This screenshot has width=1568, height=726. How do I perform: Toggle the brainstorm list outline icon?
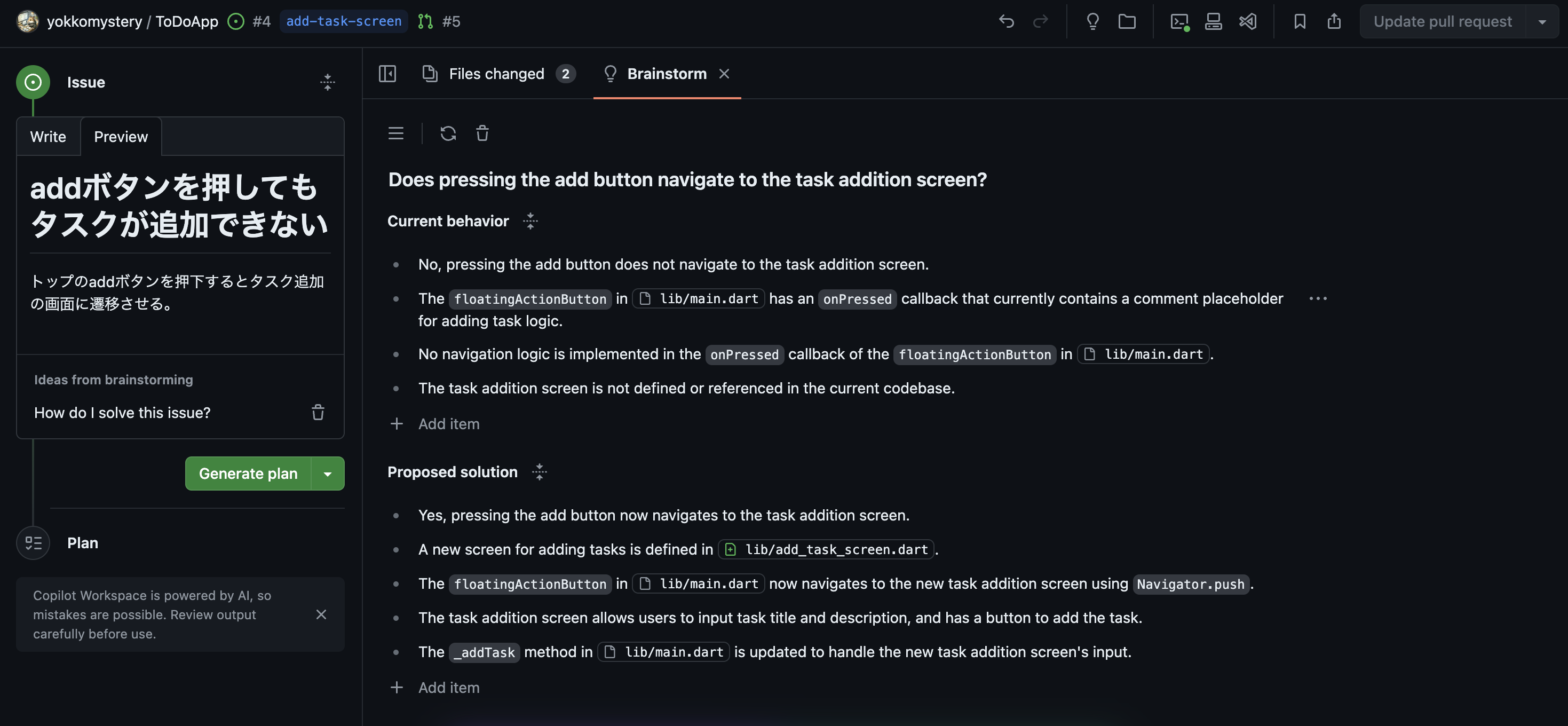(x=395, y=133)
